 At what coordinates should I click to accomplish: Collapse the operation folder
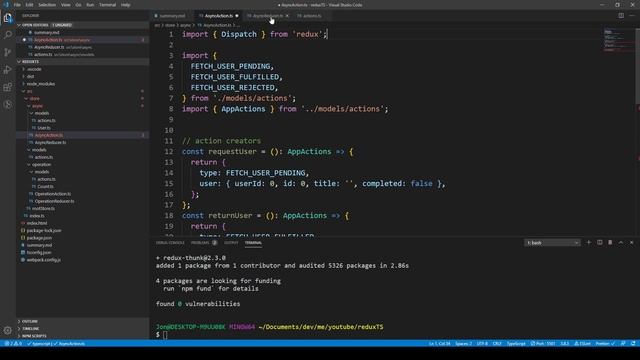pos(42,164)
